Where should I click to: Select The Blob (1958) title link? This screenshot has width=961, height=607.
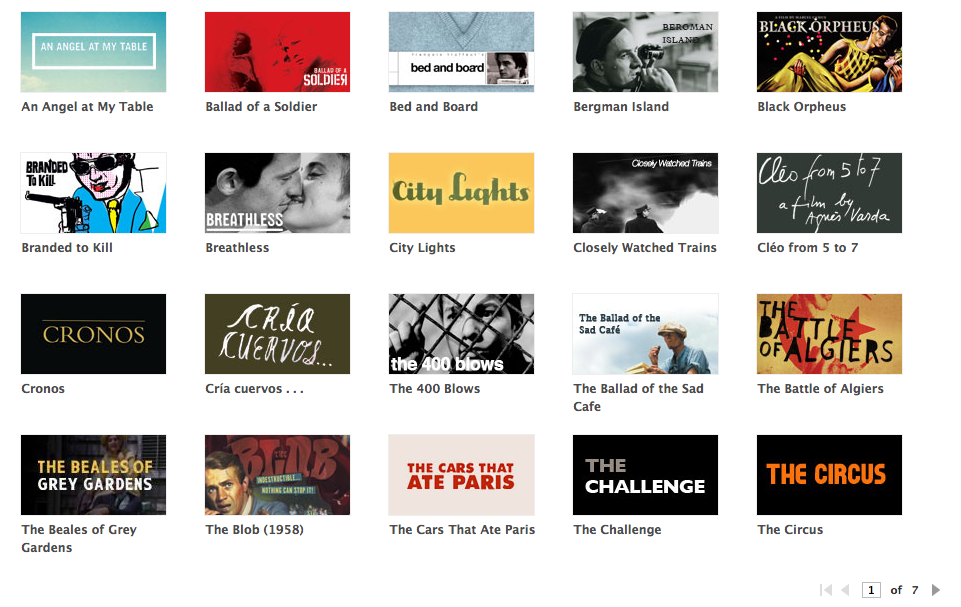(254, 530)
